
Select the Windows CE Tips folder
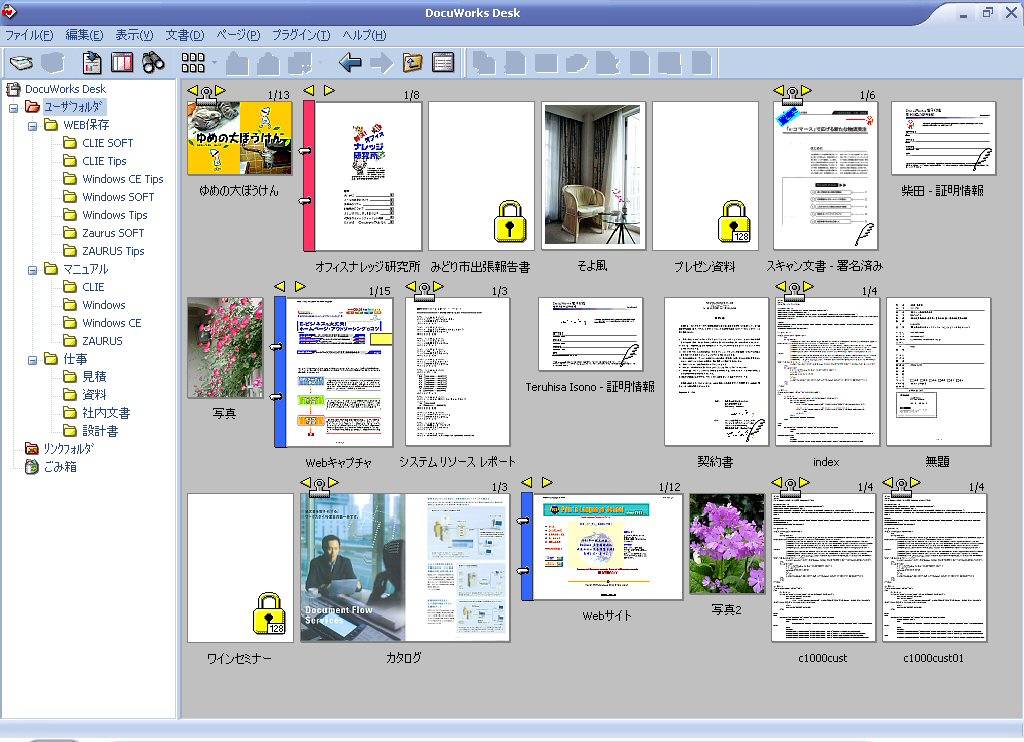point(122,179)
